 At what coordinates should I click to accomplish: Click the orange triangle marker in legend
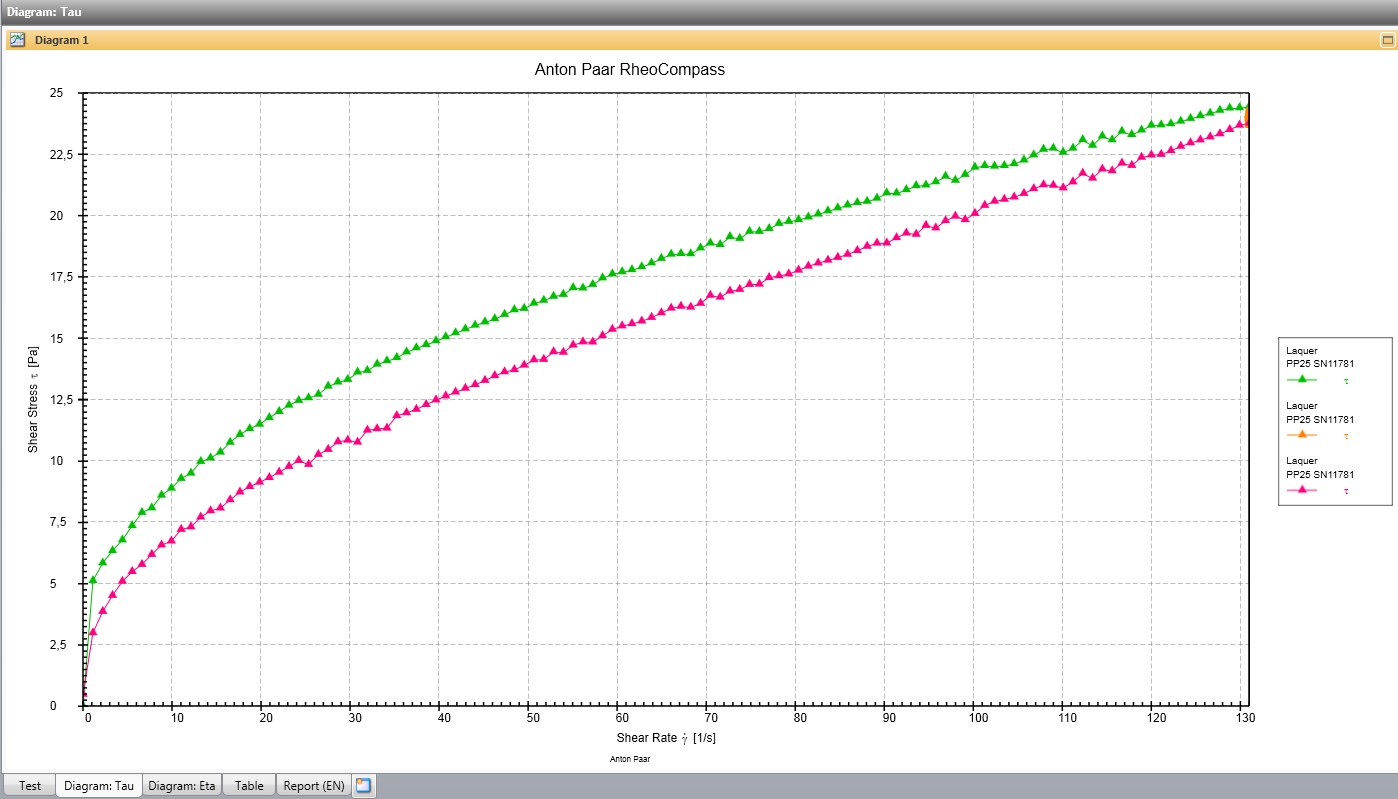tap(1302, 435)
